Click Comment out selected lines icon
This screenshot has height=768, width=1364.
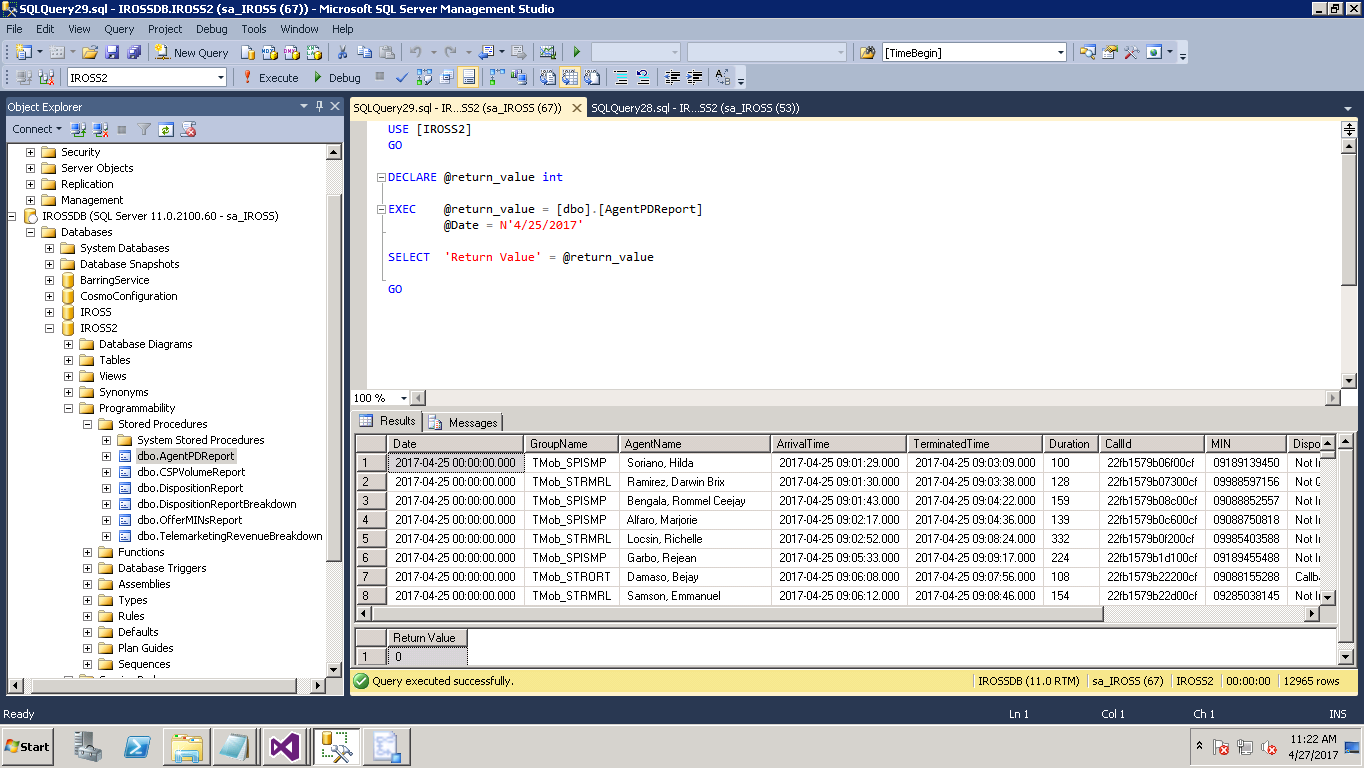pos(621,77)
